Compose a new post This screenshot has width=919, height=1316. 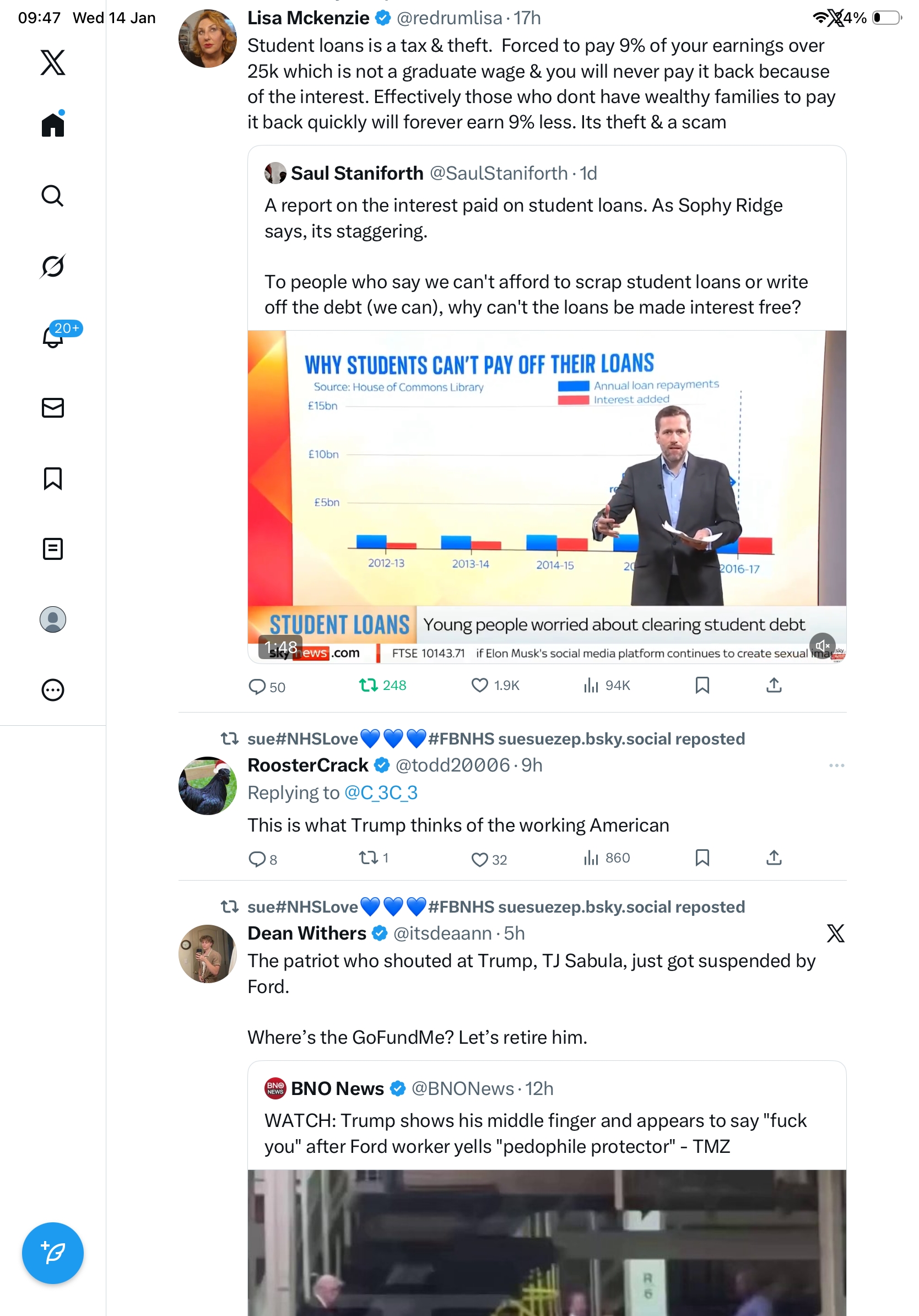click(53, 1253)
